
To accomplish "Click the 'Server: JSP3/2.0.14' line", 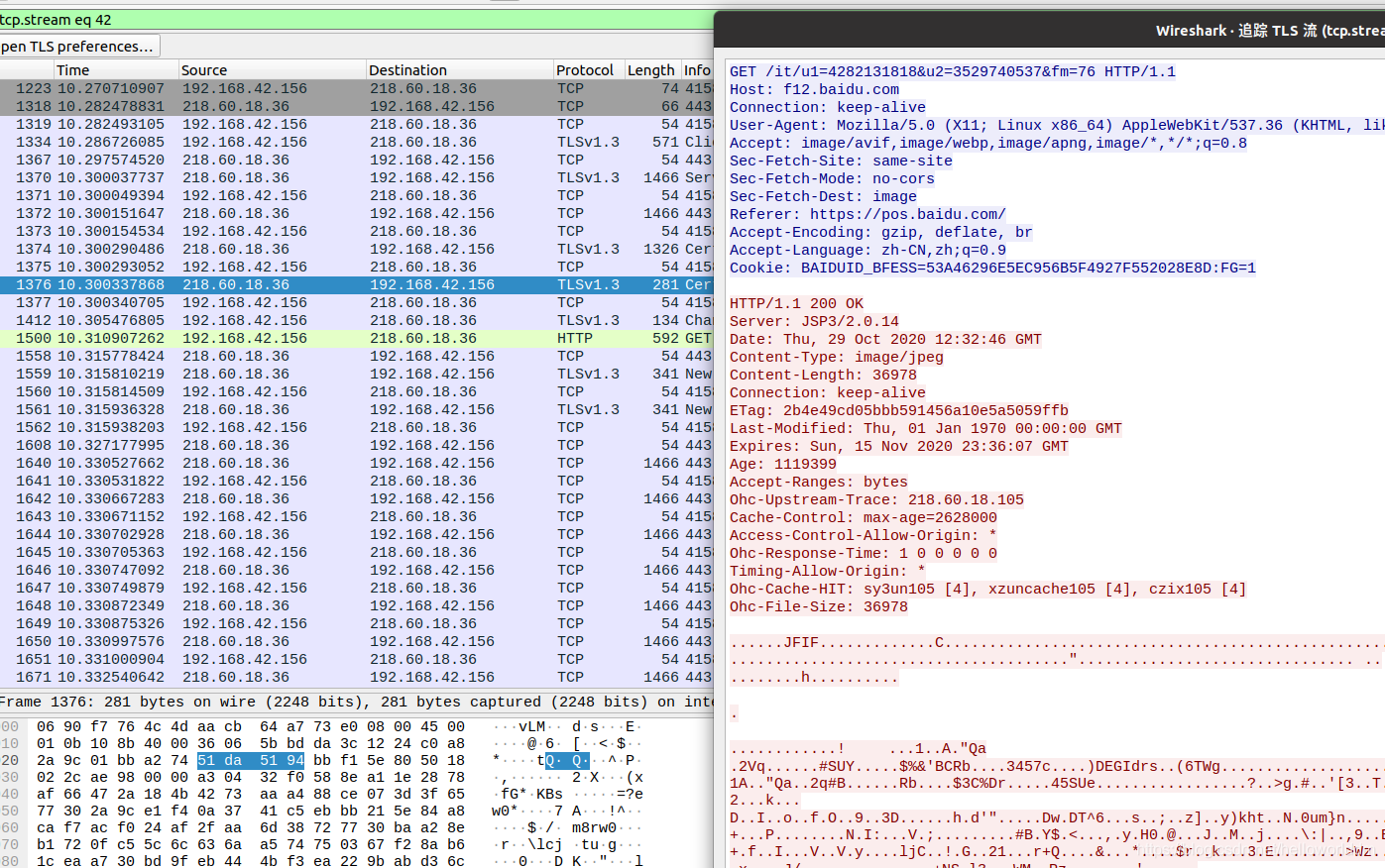I will pyautogui.click(x=815, y=321).
